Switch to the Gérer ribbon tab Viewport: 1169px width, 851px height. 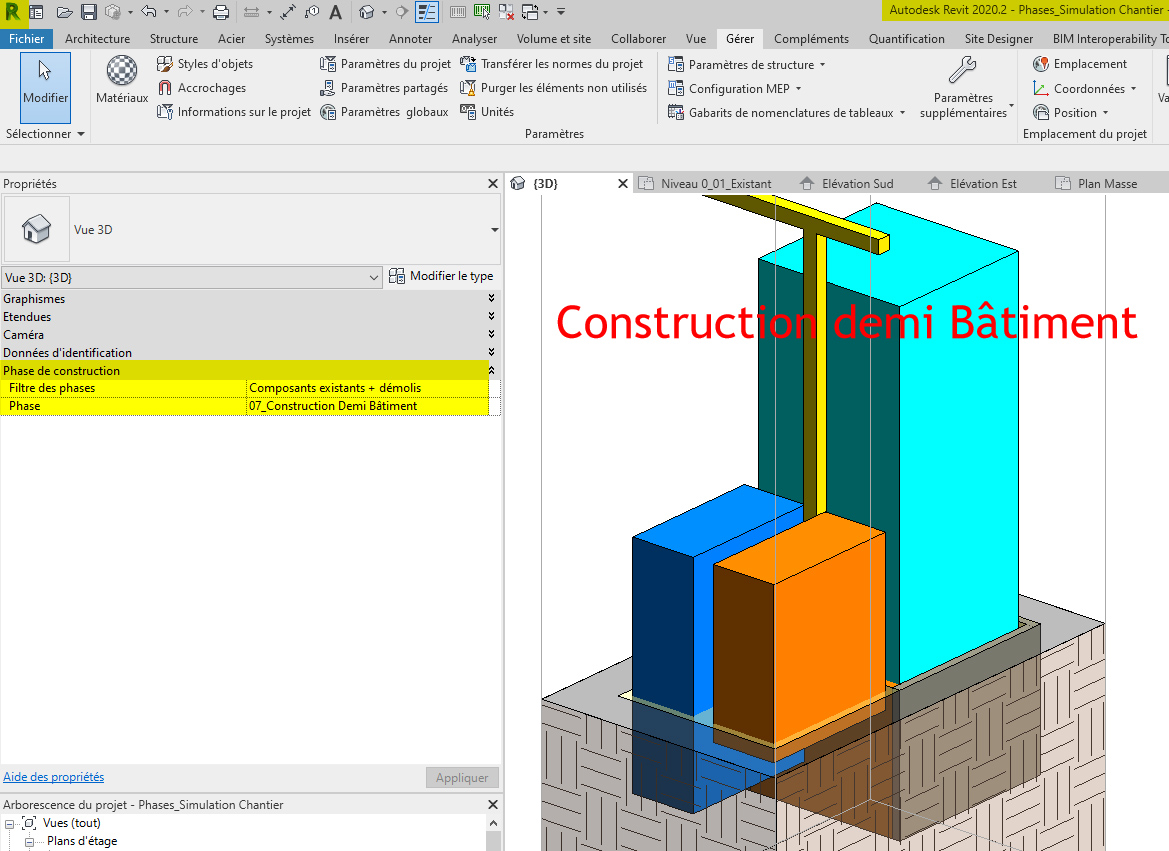point(739,39)
